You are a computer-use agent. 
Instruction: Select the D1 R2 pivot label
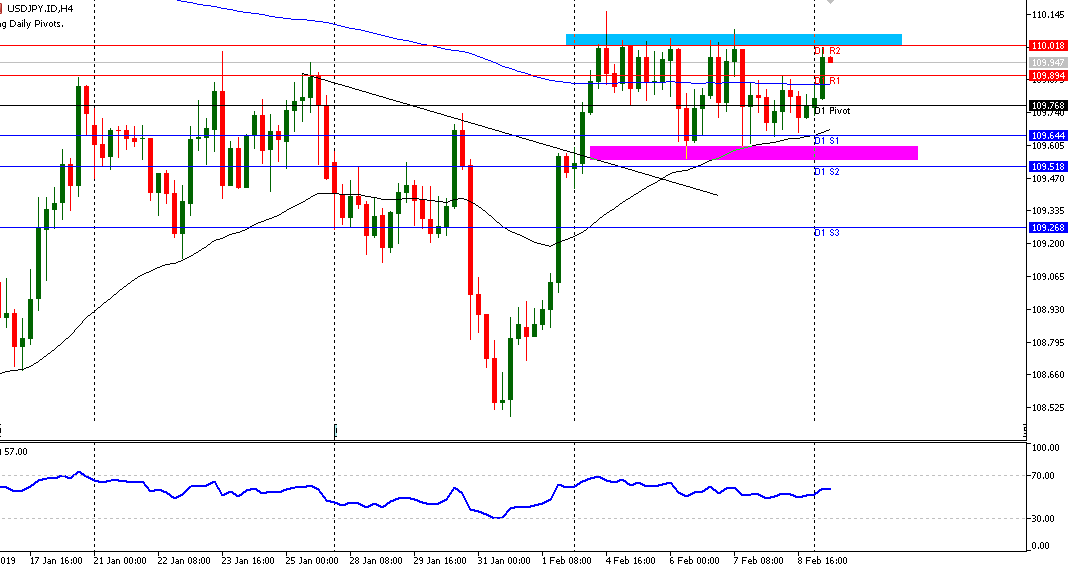[827, 51]
